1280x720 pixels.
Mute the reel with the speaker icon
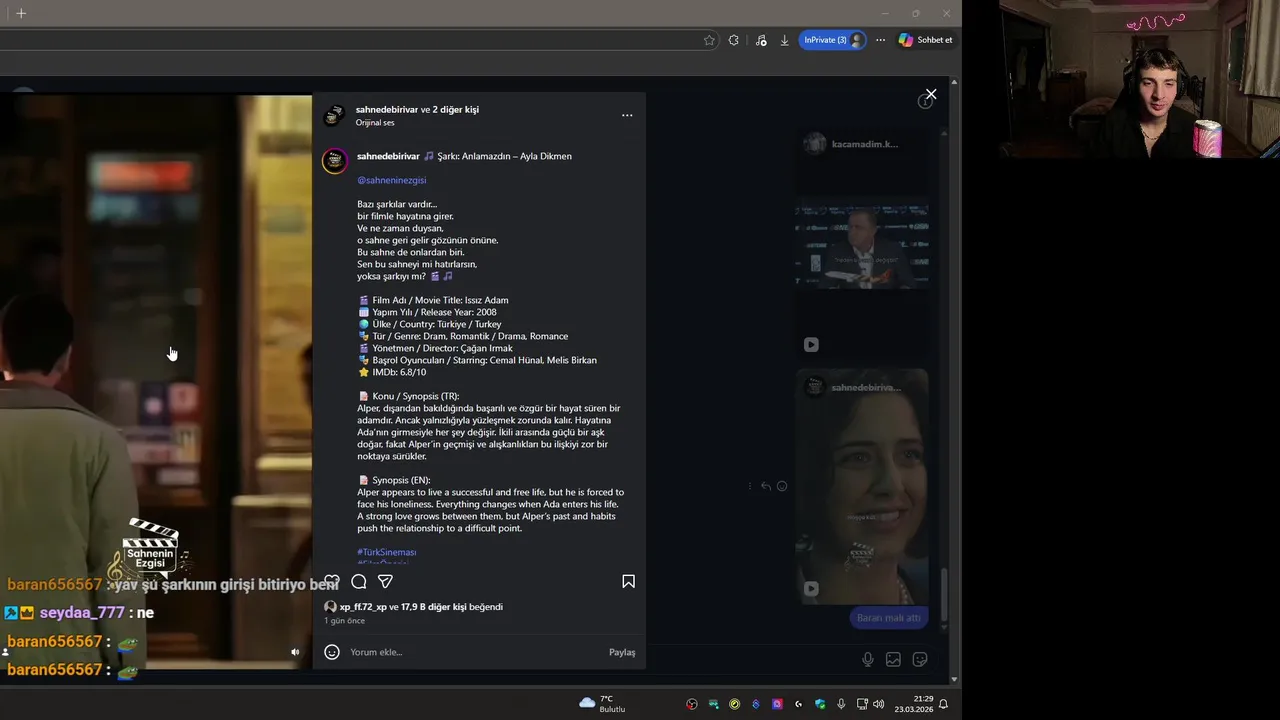tap(295, 652)
